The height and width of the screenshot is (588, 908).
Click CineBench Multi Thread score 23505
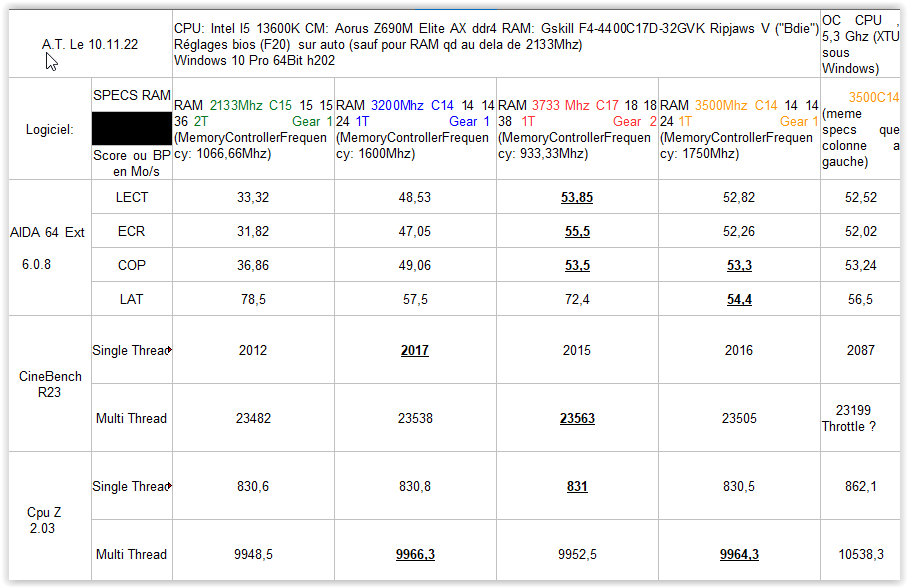739,418
